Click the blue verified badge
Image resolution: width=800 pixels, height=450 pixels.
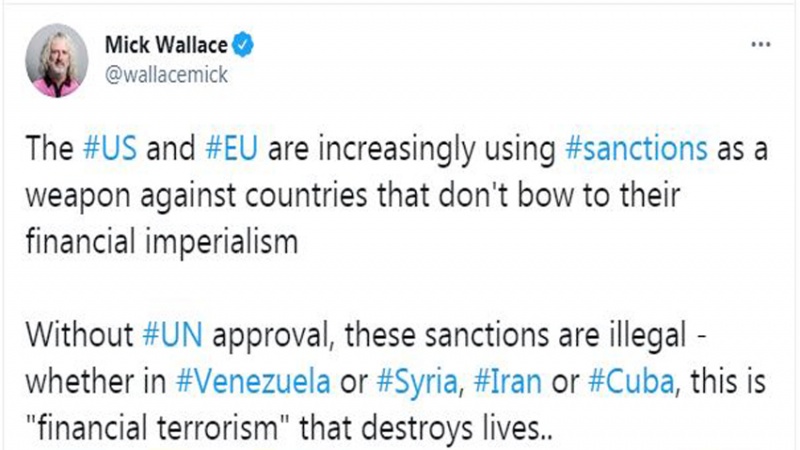click(x=243, y=44)
